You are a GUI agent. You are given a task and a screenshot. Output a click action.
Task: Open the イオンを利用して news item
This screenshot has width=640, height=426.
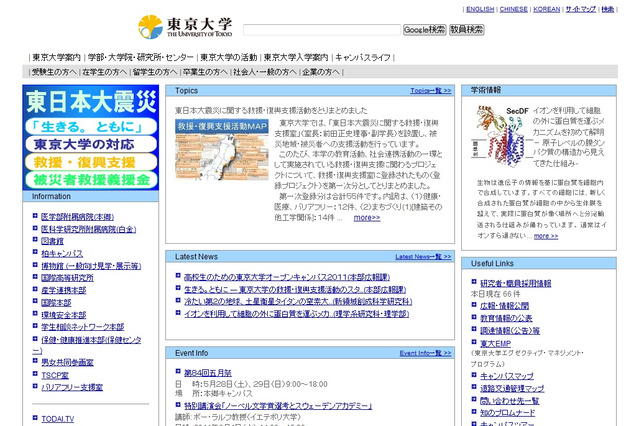tap(296, 314)
